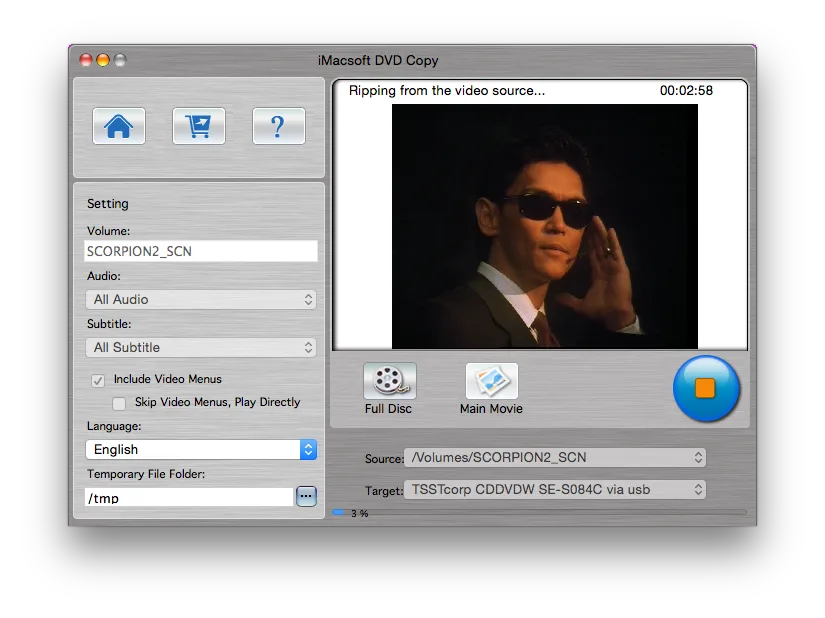Viewport: 825px width, 618px height.
Task: Open the All Subtitle dropdown
Action: [201, 347]
